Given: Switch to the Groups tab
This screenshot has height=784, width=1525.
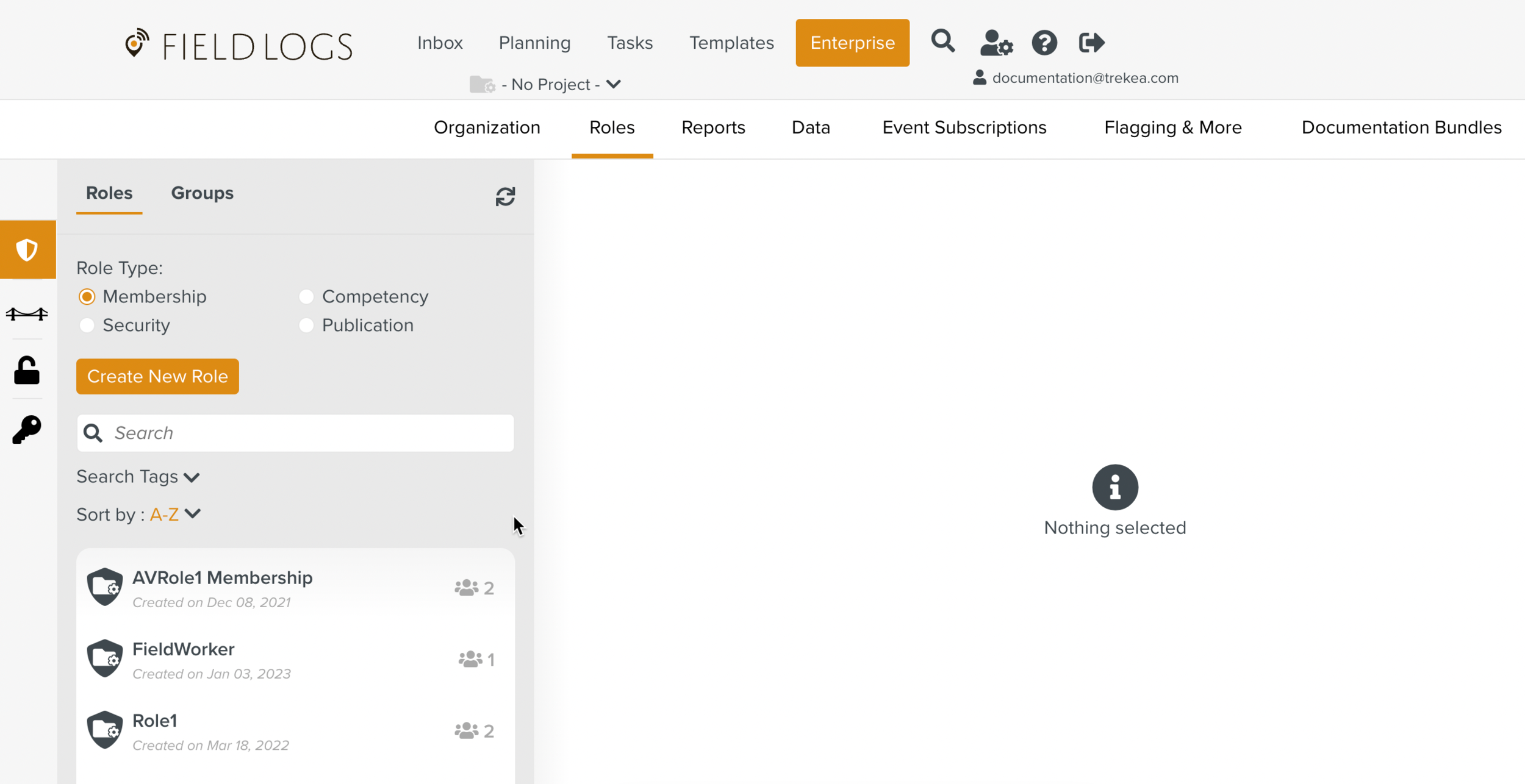Looking at the screenshot, I should (202, 193).
